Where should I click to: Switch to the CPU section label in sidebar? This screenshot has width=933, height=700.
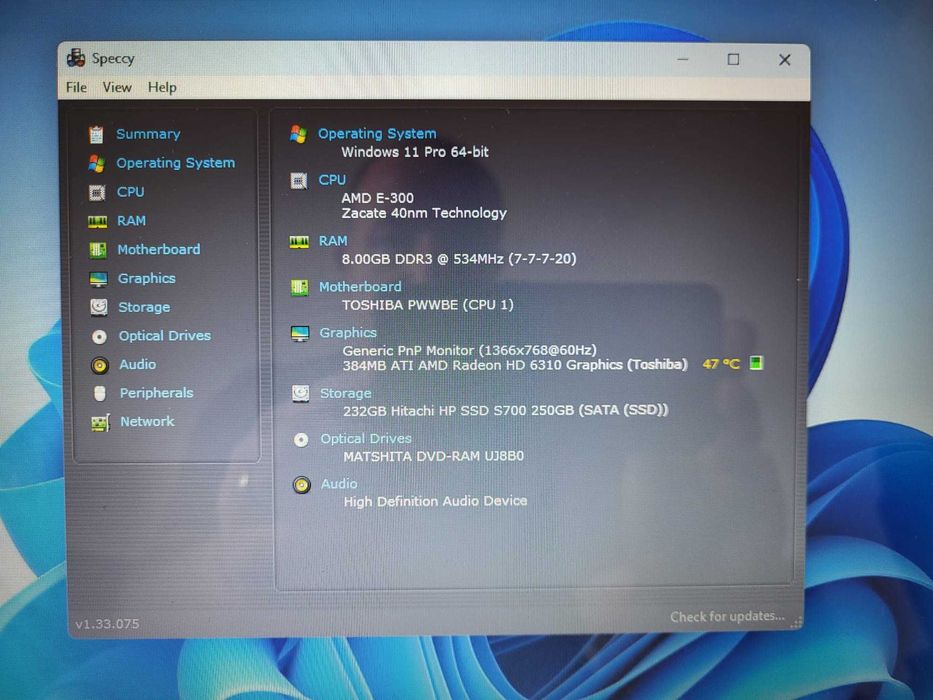130,192
